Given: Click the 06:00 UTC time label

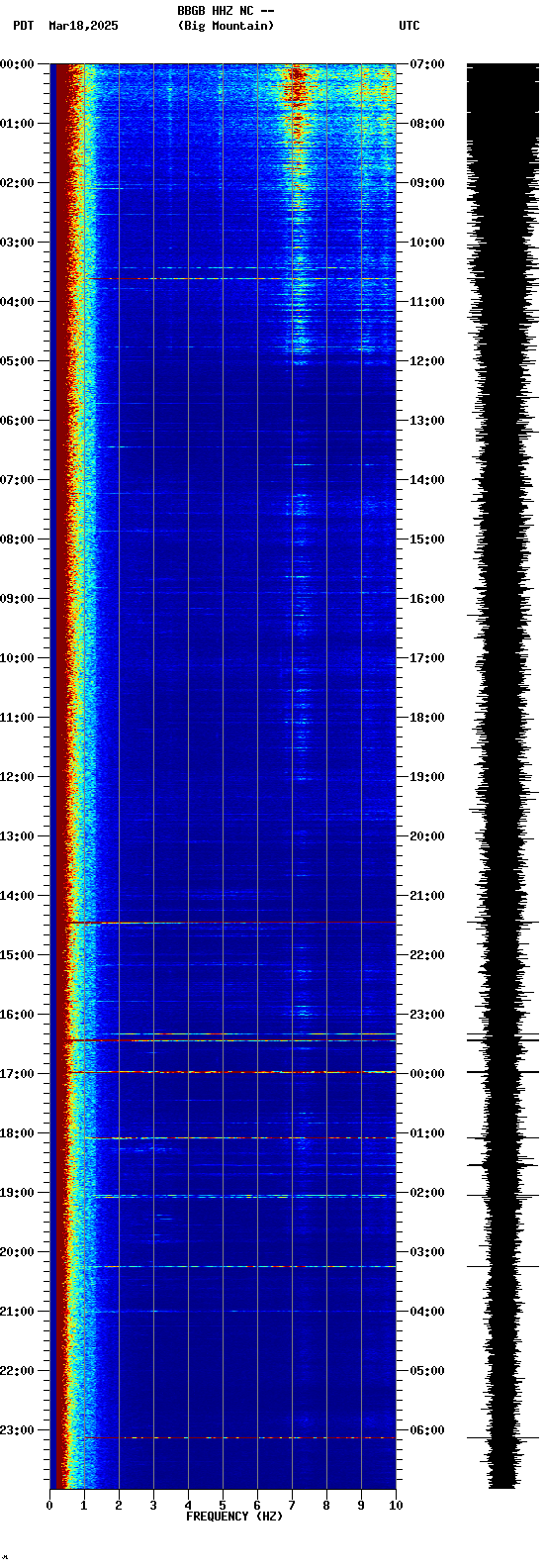Looking at the screenshot, I should [x=427, y=1430].
